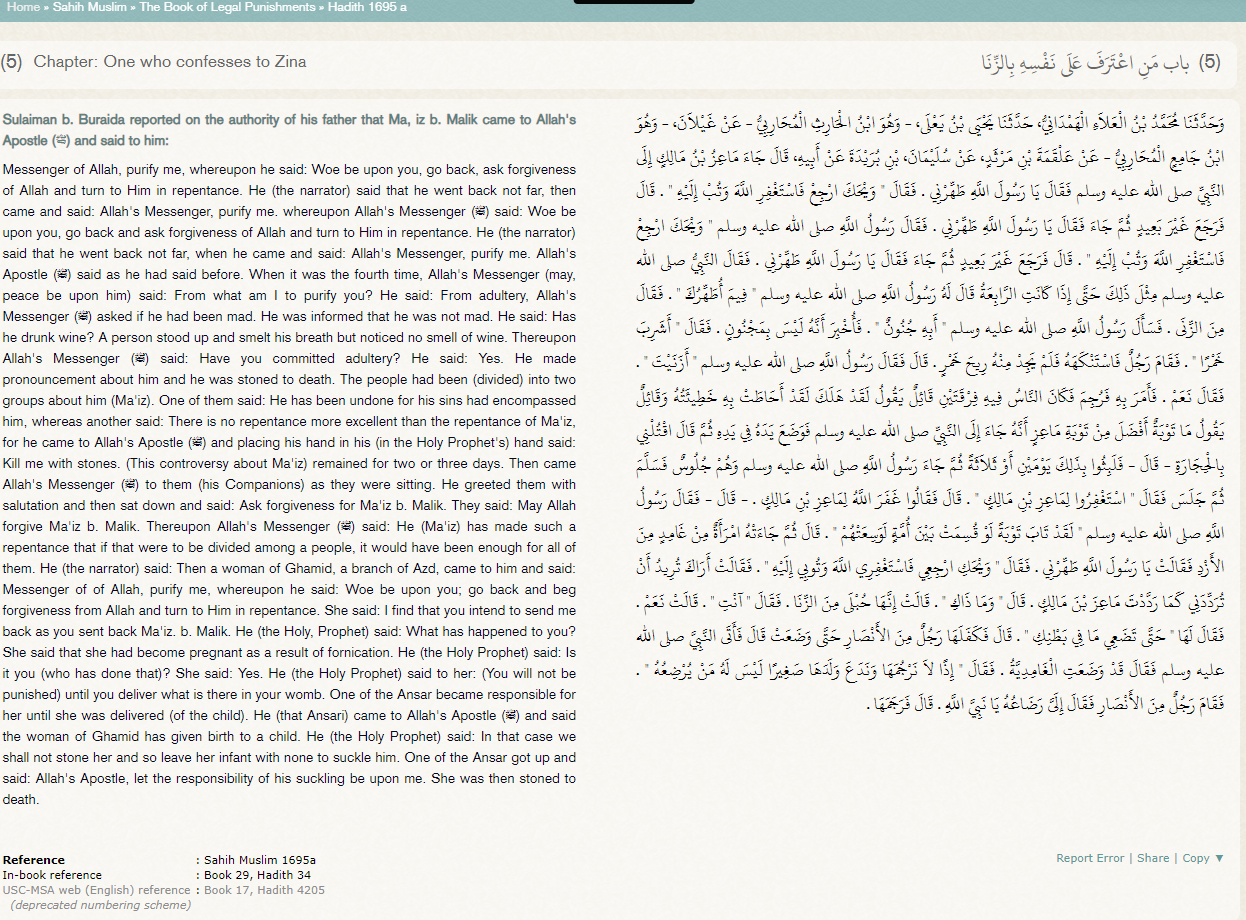Click the 'In-book reference' label
The width and height of the screenshot is (1246, 920).
pyautogui.click(x=52, y=875)
